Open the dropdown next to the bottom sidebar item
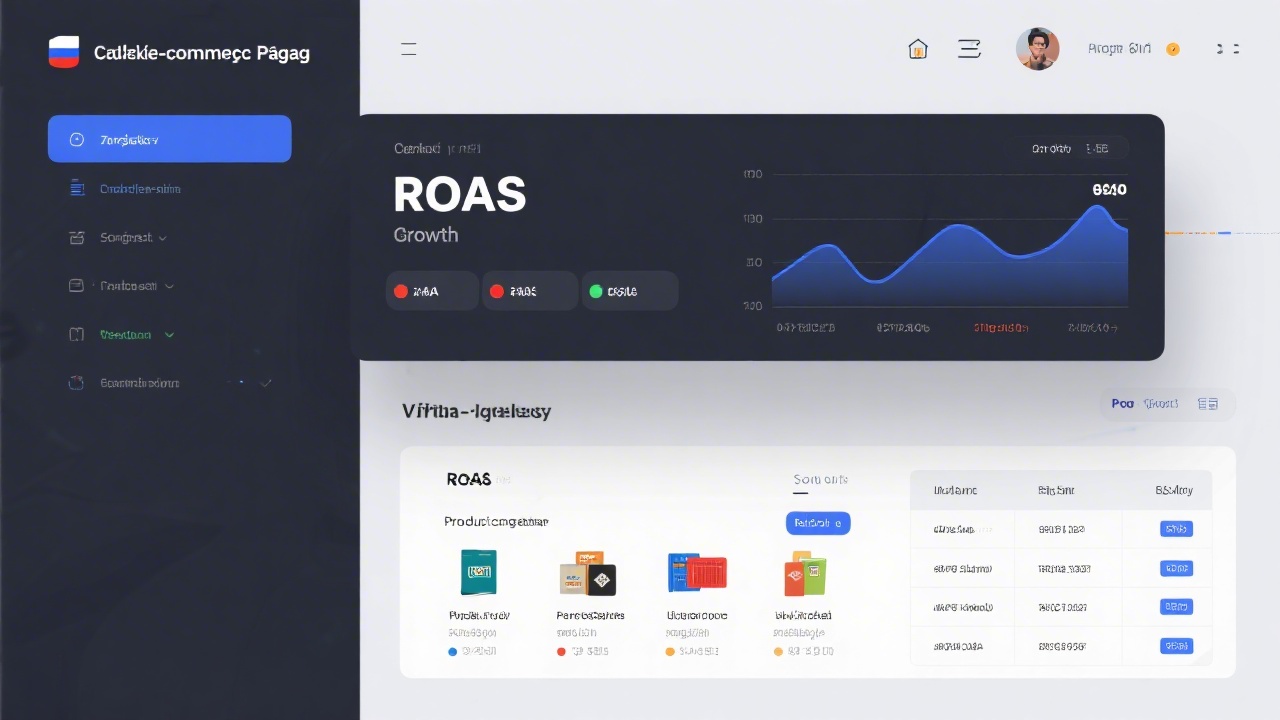 [265, 381]
